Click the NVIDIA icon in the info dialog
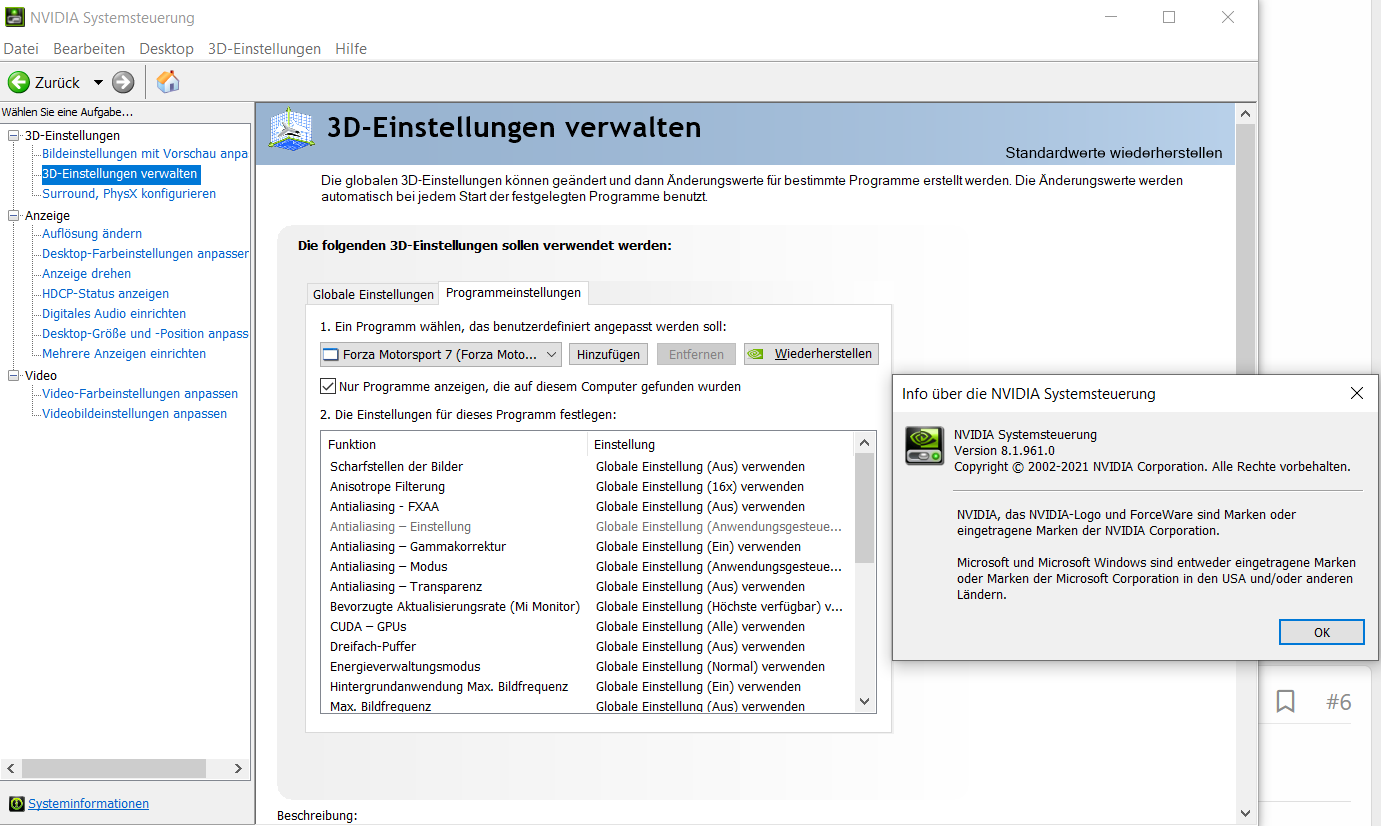The width and height of the screenshot is (1381, 826). coord(924,446)
